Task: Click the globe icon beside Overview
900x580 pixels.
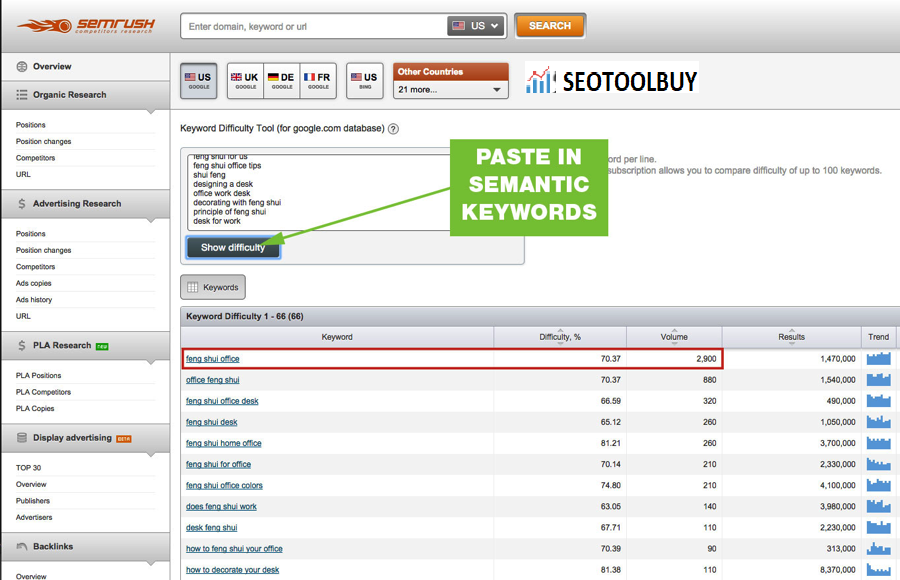Action: (x=22, y=67)
